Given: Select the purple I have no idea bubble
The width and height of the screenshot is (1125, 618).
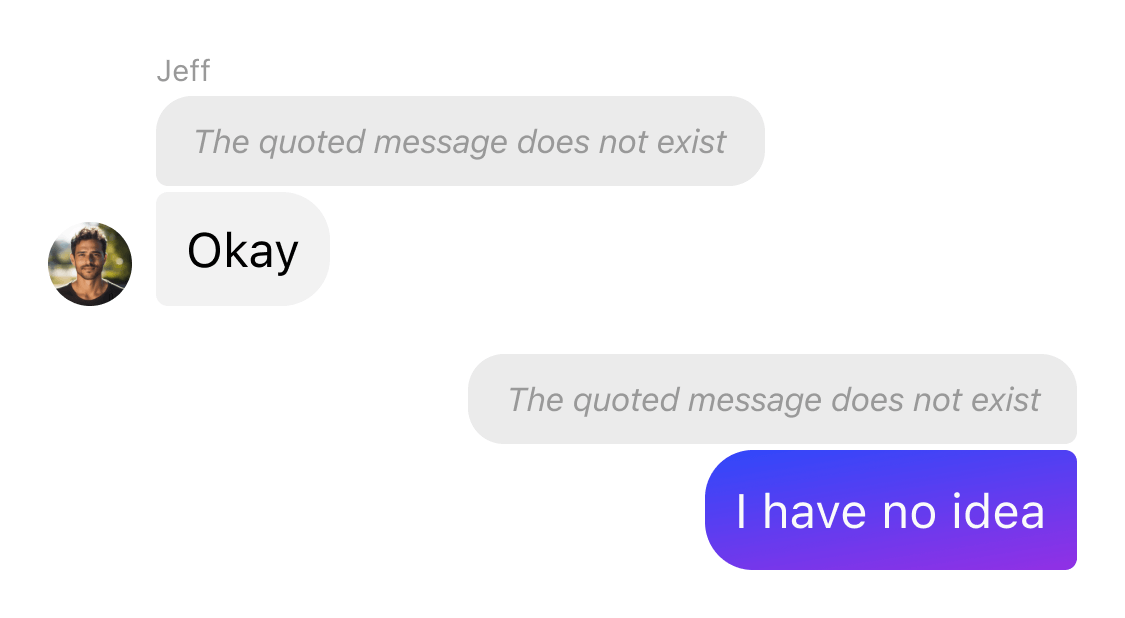Looking at the screenshot, I should tap(890, 510).
